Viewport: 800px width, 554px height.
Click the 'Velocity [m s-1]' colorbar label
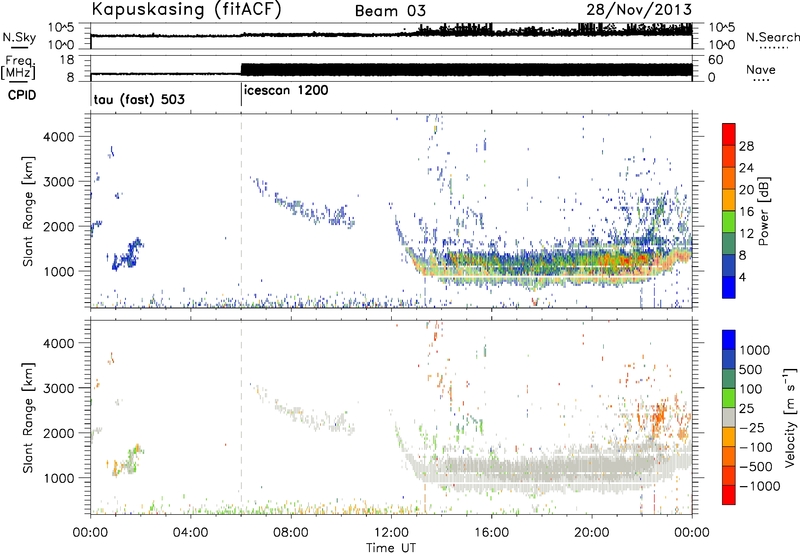click(790, 417)
